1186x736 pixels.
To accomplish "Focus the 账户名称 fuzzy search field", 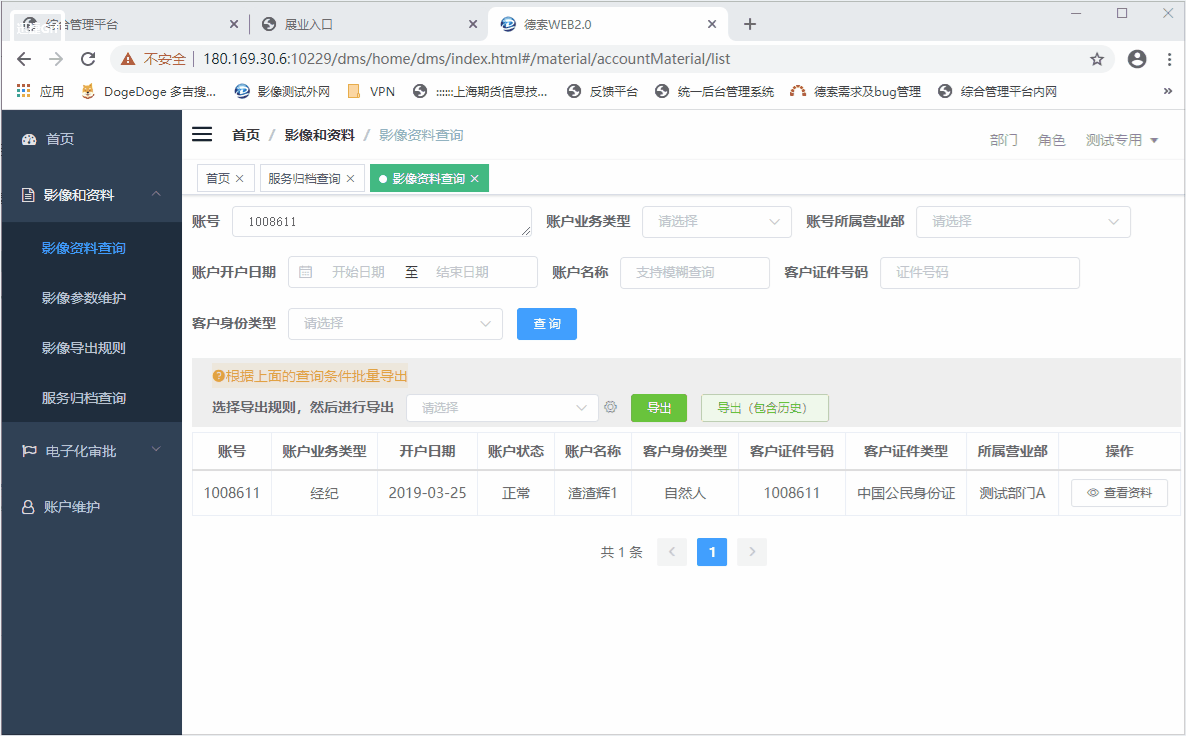I will tap(694, 272).
